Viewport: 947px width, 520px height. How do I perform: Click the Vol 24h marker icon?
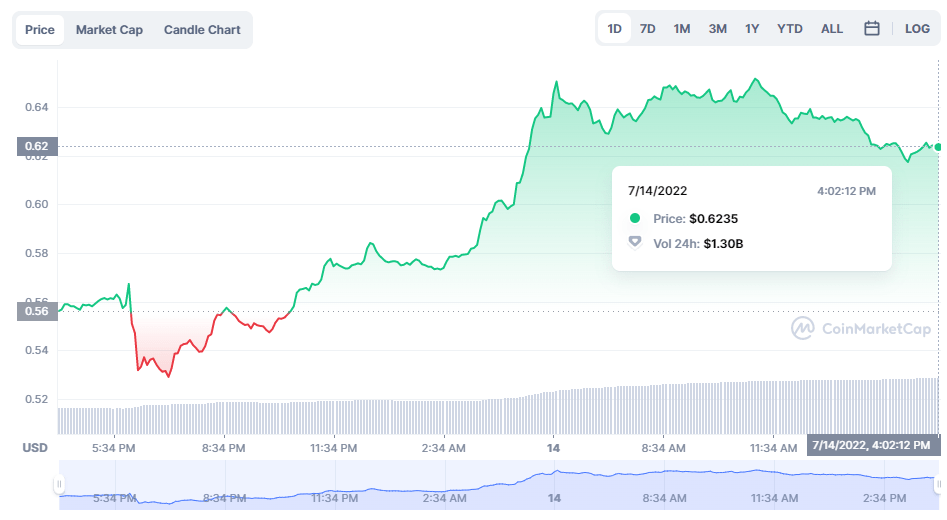[x=634, y=242]
